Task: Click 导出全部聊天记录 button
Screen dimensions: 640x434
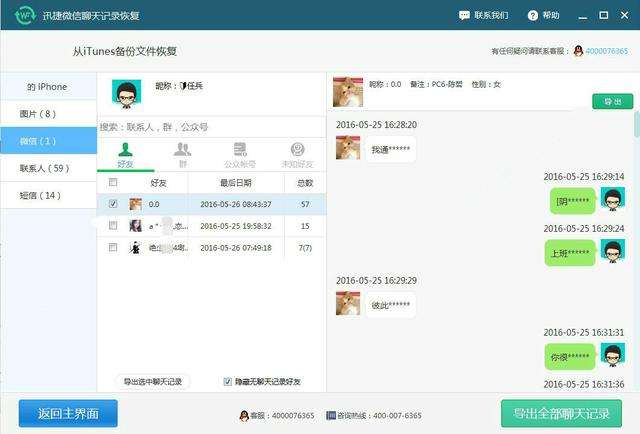Action: 561,413
